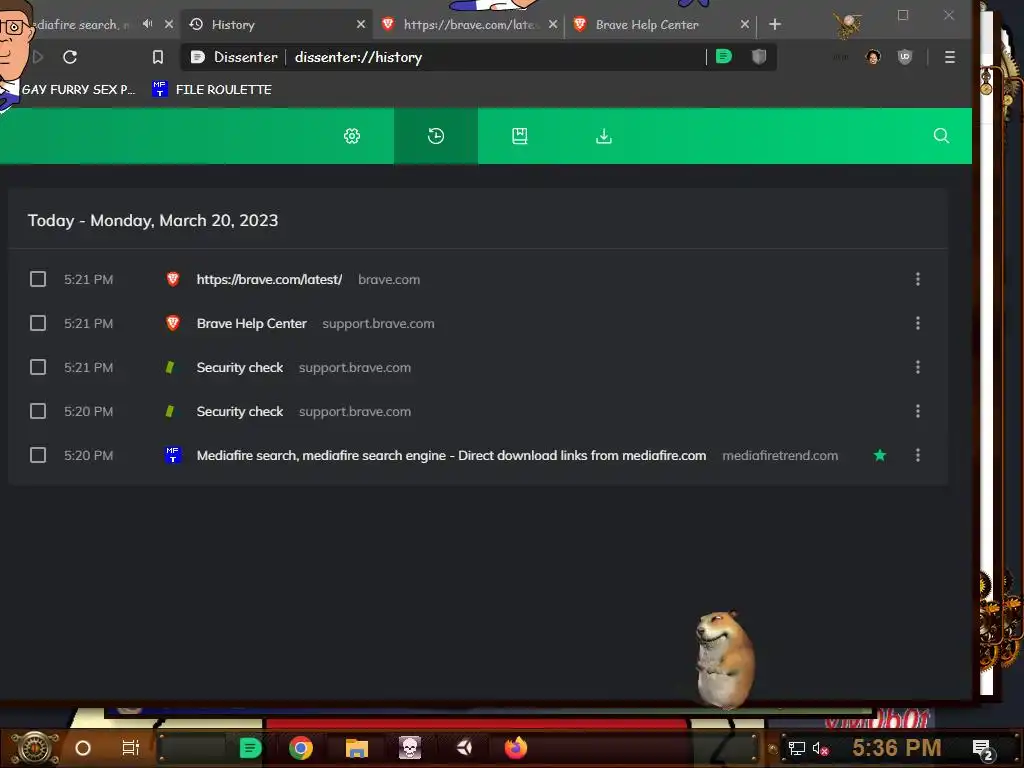Open more options for Brave Help Center row
The image size is (1024, 768).
pos(918,323)
